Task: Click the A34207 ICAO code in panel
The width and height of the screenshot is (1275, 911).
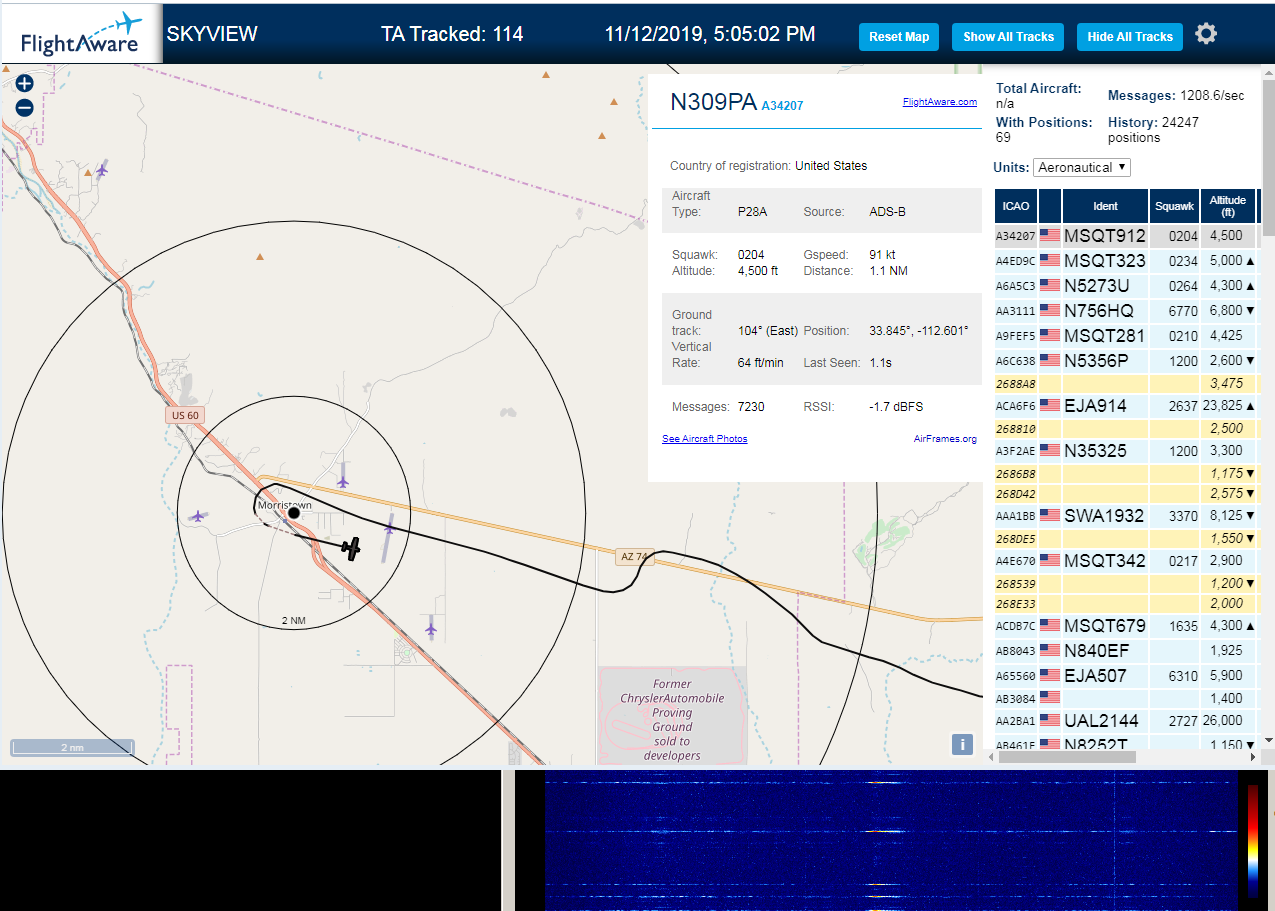Action: click(x=782, y=105)
